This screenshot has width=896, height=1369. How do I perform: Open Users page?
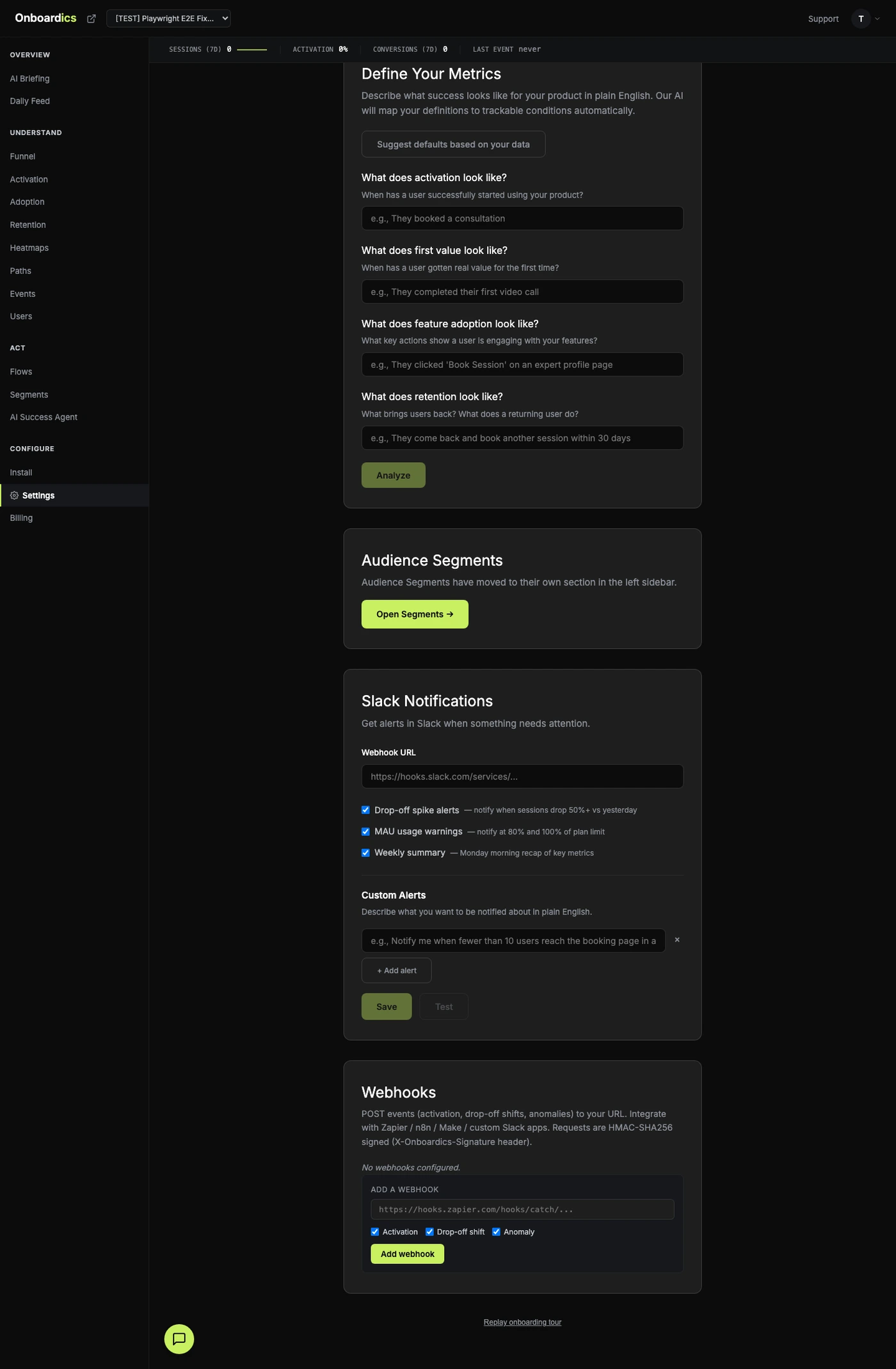(20, 316)
